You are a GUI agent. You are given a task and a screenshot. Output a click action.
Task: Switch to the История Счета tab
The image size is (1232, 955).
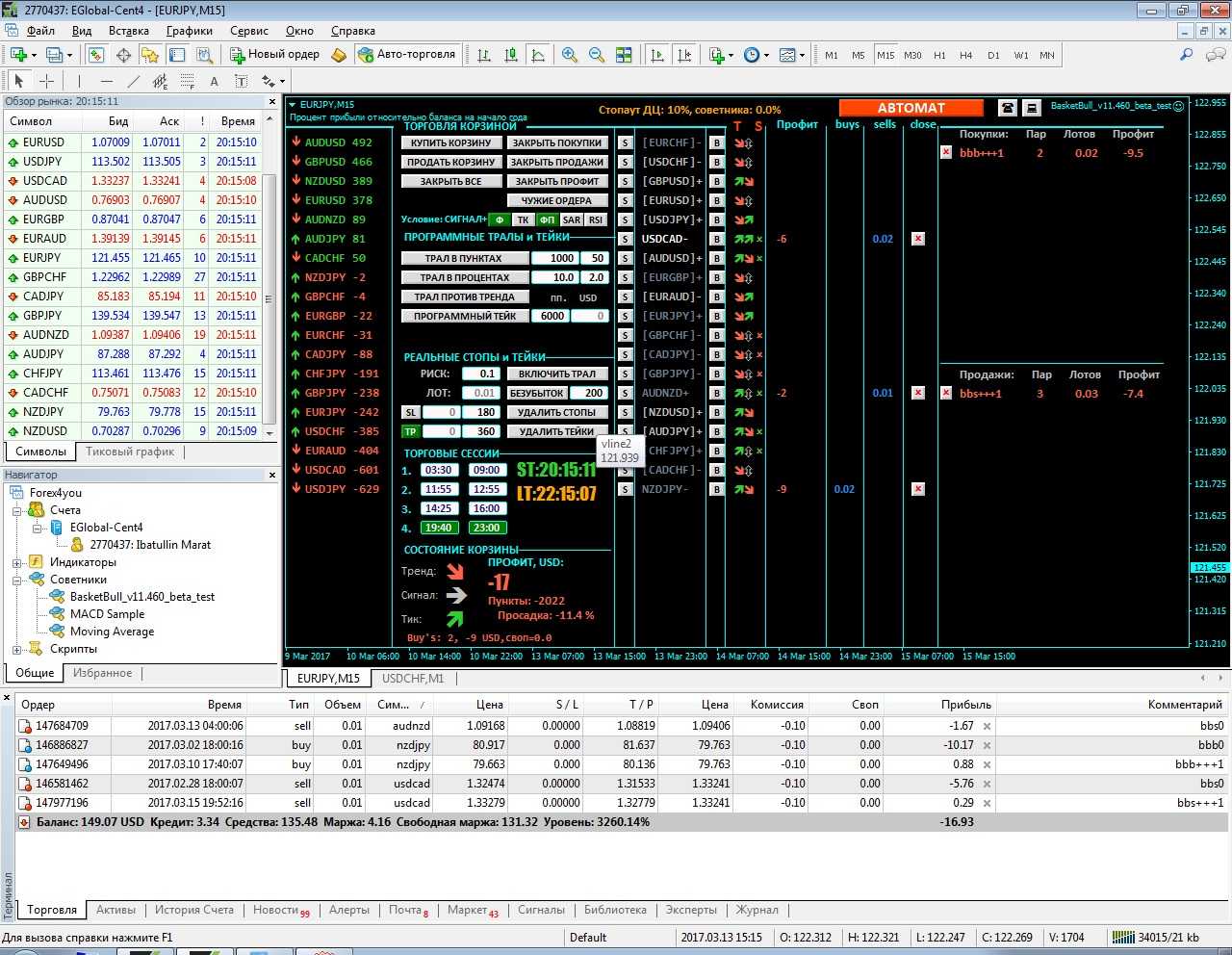194,910
